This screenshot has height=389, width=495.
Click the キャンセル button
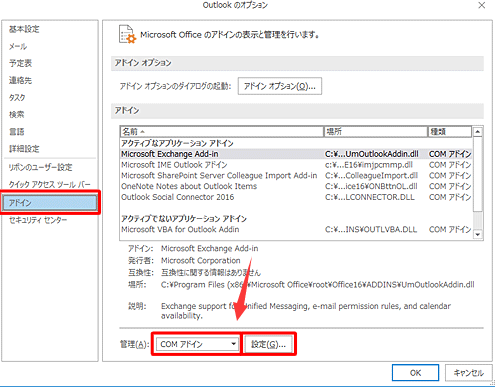coord(468,373)
